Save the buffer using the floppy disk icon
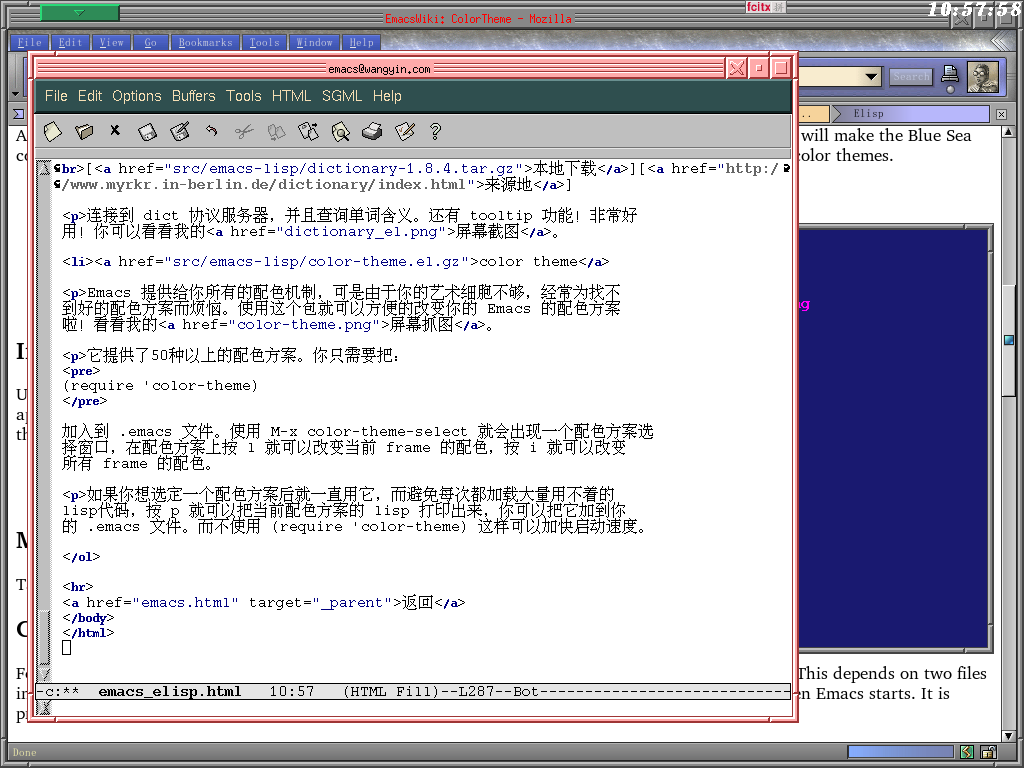 click(x=148, y=132)
